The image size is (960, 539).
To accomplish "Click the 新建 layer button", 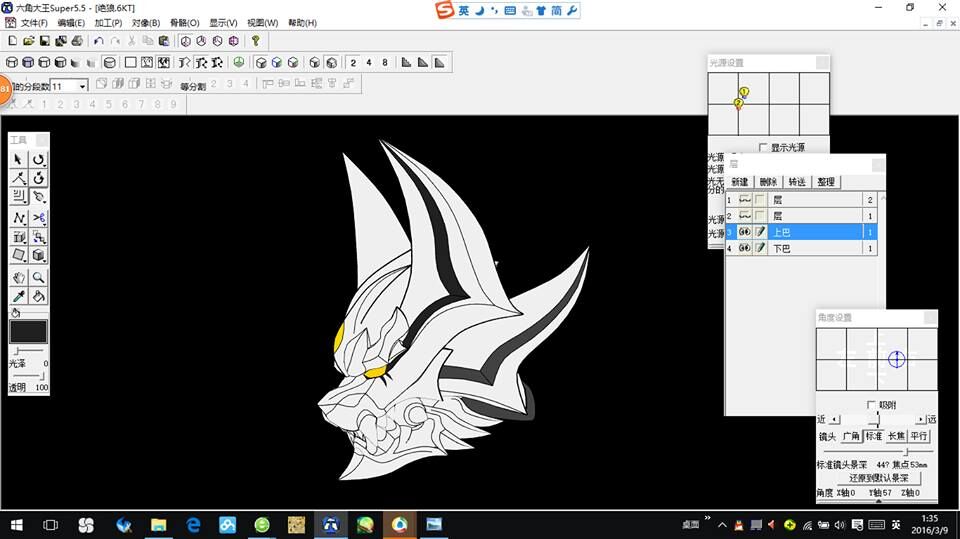I will tap(739, 182).
